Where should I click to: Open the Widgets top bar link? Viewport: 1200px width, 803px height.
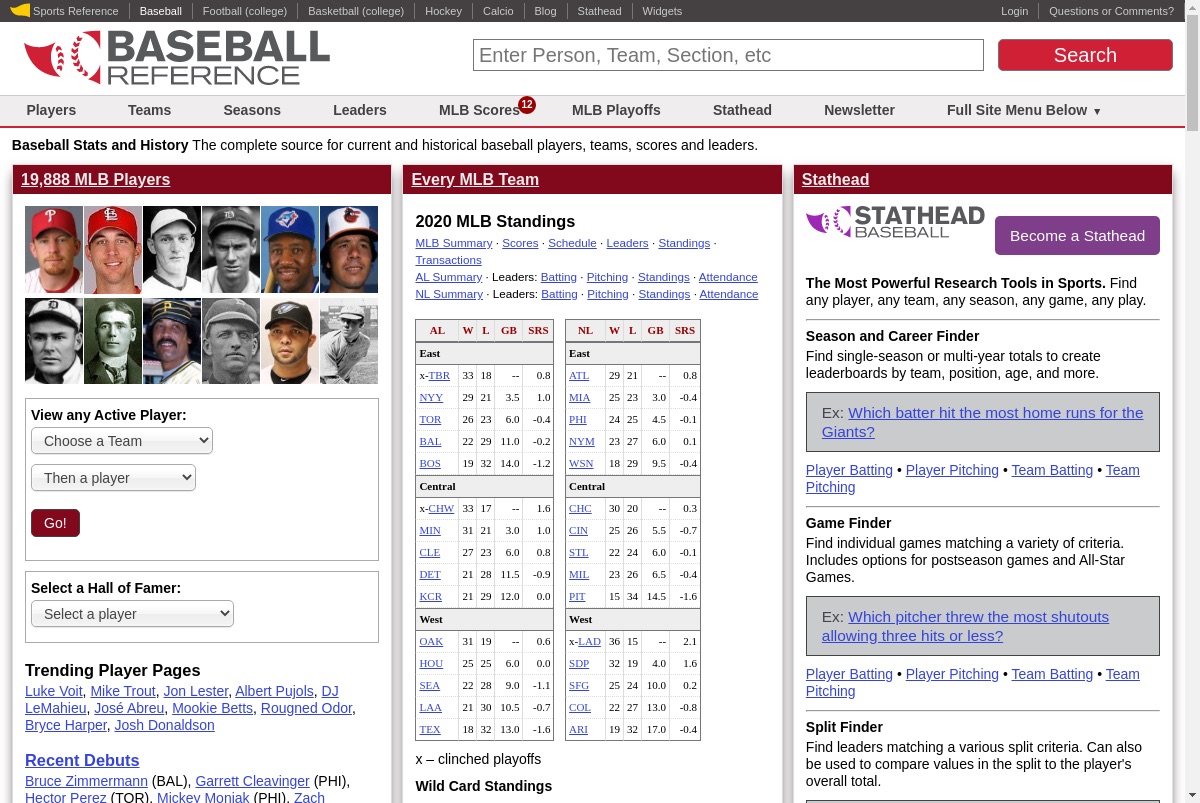[x=662, y=11]
